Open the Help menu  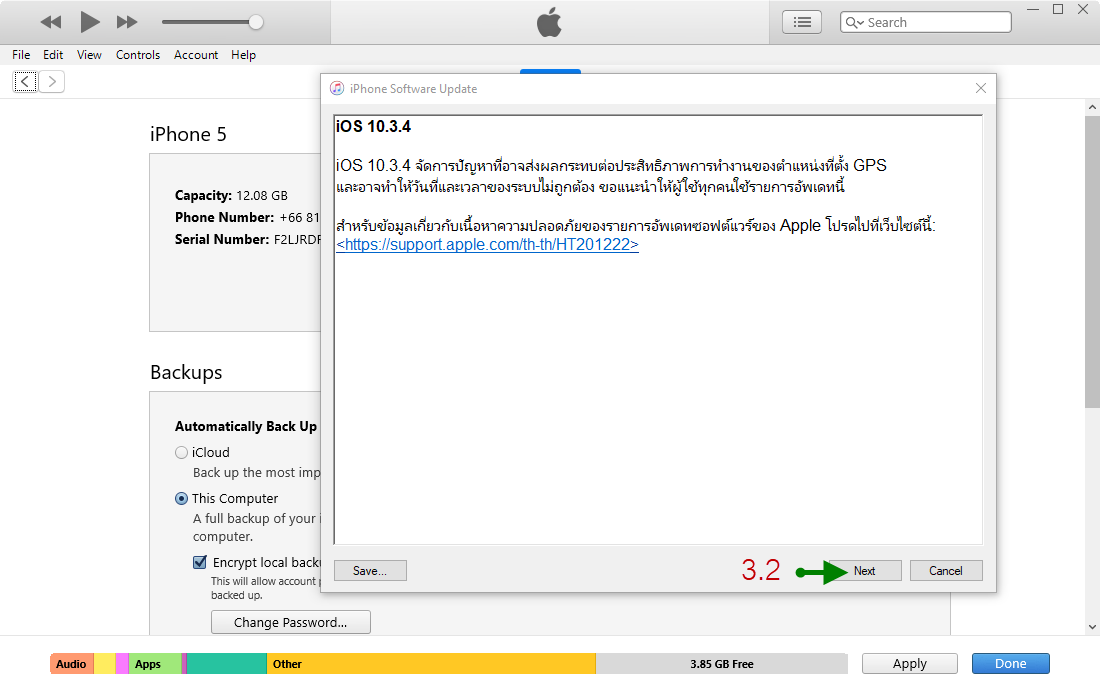(x=243, y=55)
